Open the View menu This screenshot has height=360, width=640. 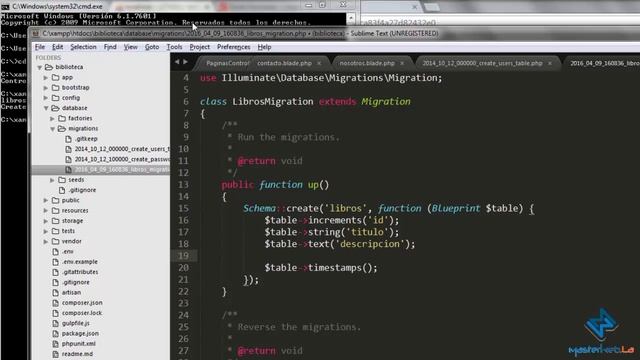[x=131, y=47]
